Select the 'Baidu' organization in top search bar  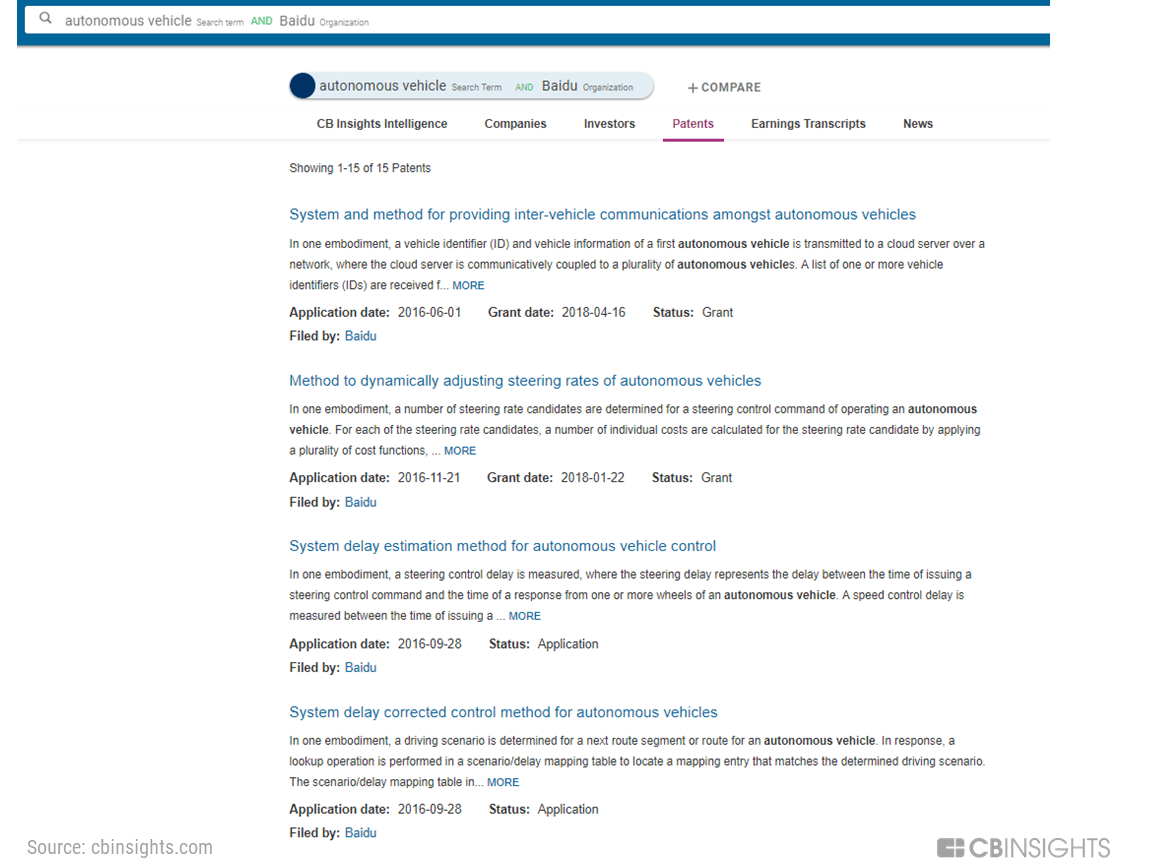pyautogui.click(x=297, y=21)
